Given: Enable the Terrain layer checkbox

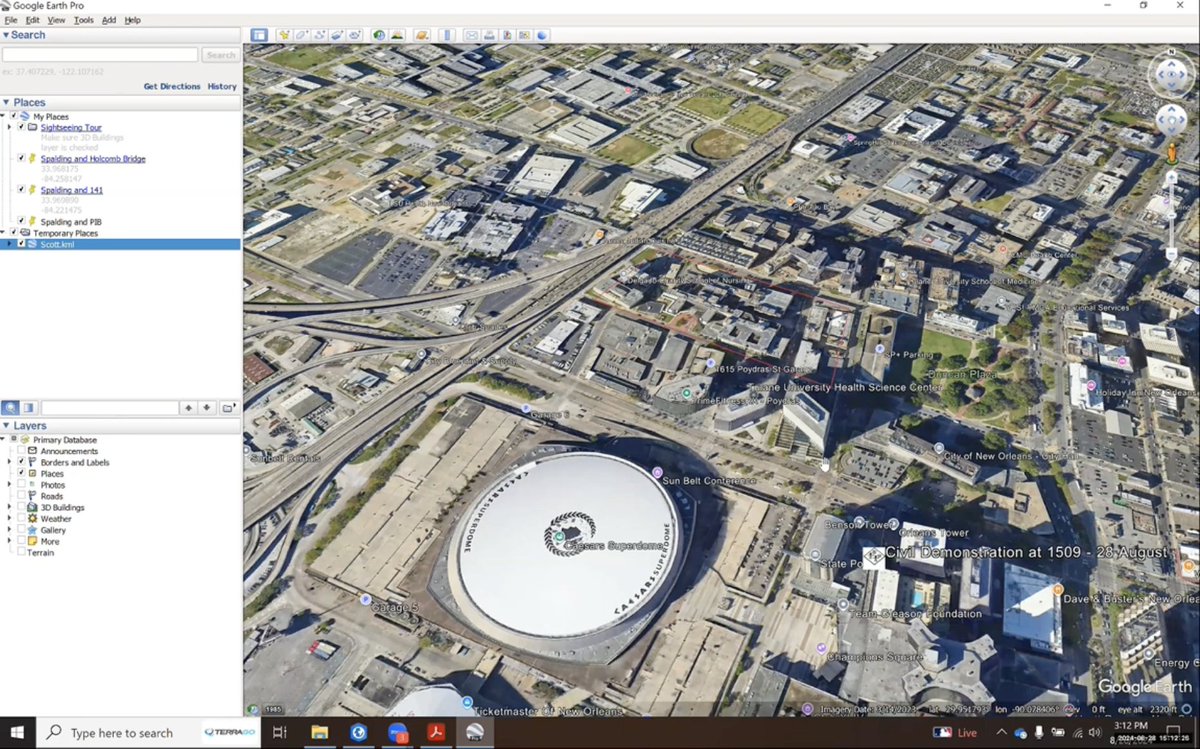Looking at the screenshot, I should point(22,552).
